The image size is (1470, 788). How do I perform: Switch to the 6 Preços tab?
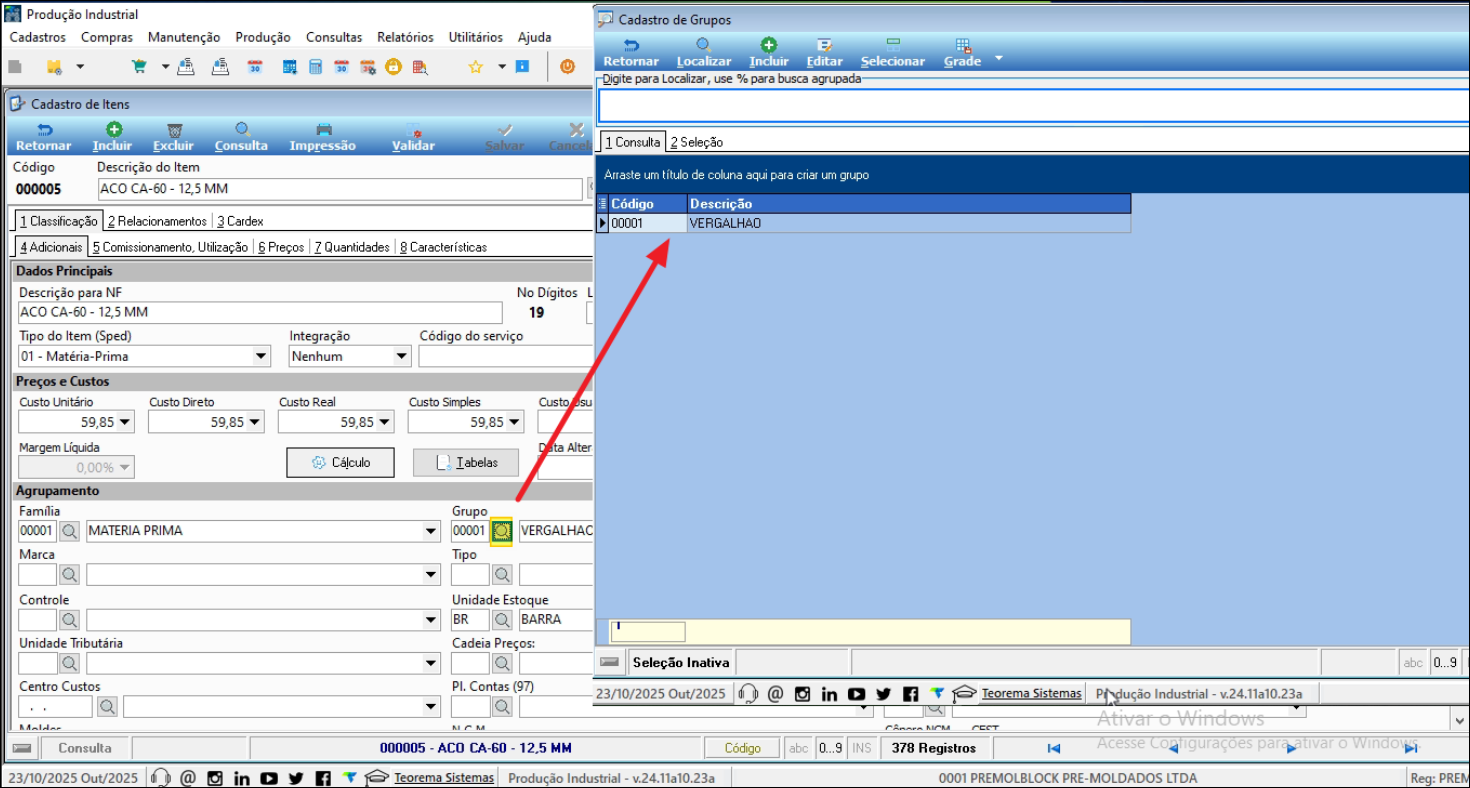click(x=280, y=247)
